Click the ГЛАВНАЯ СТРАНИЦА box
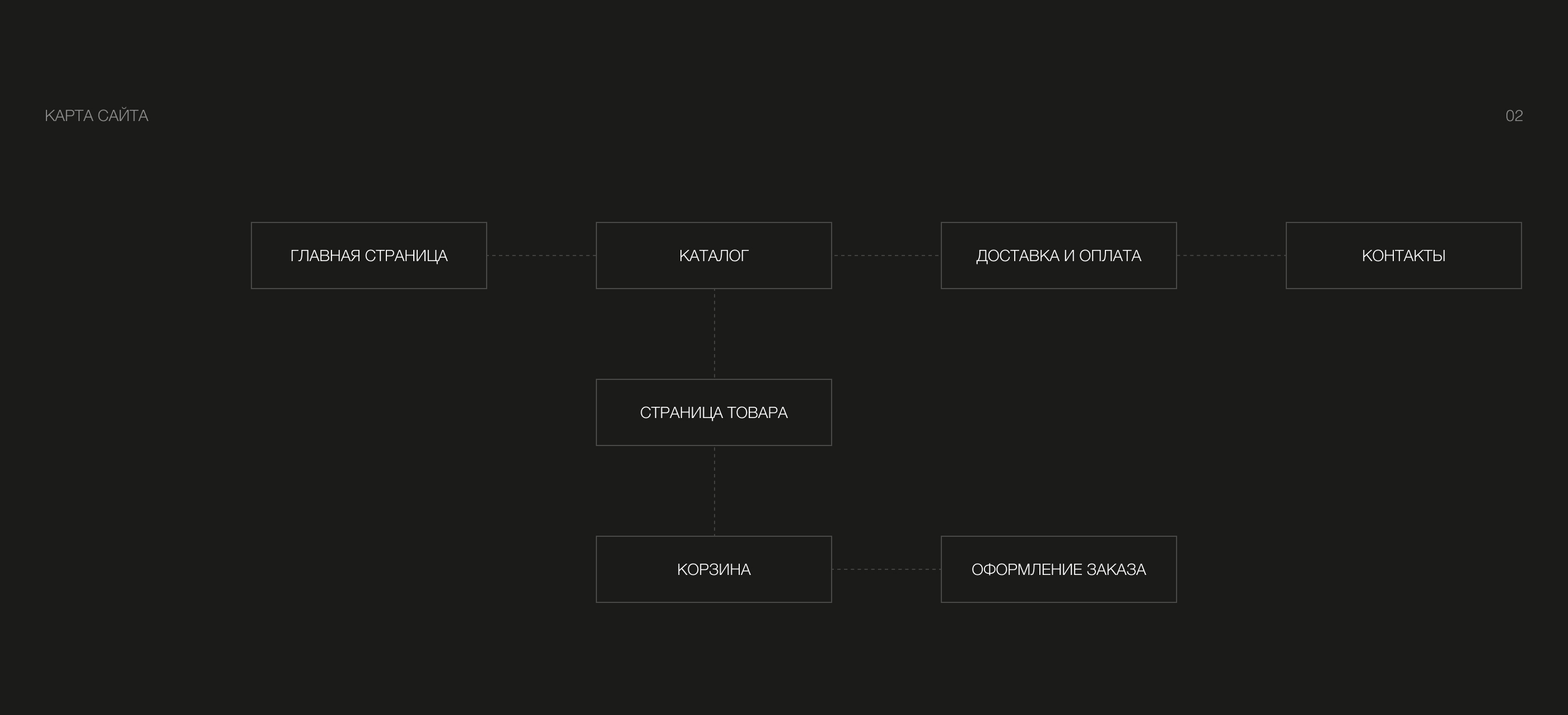This screenshot has width=1568, height=715. pyautogui.click(x=368, y=256)
